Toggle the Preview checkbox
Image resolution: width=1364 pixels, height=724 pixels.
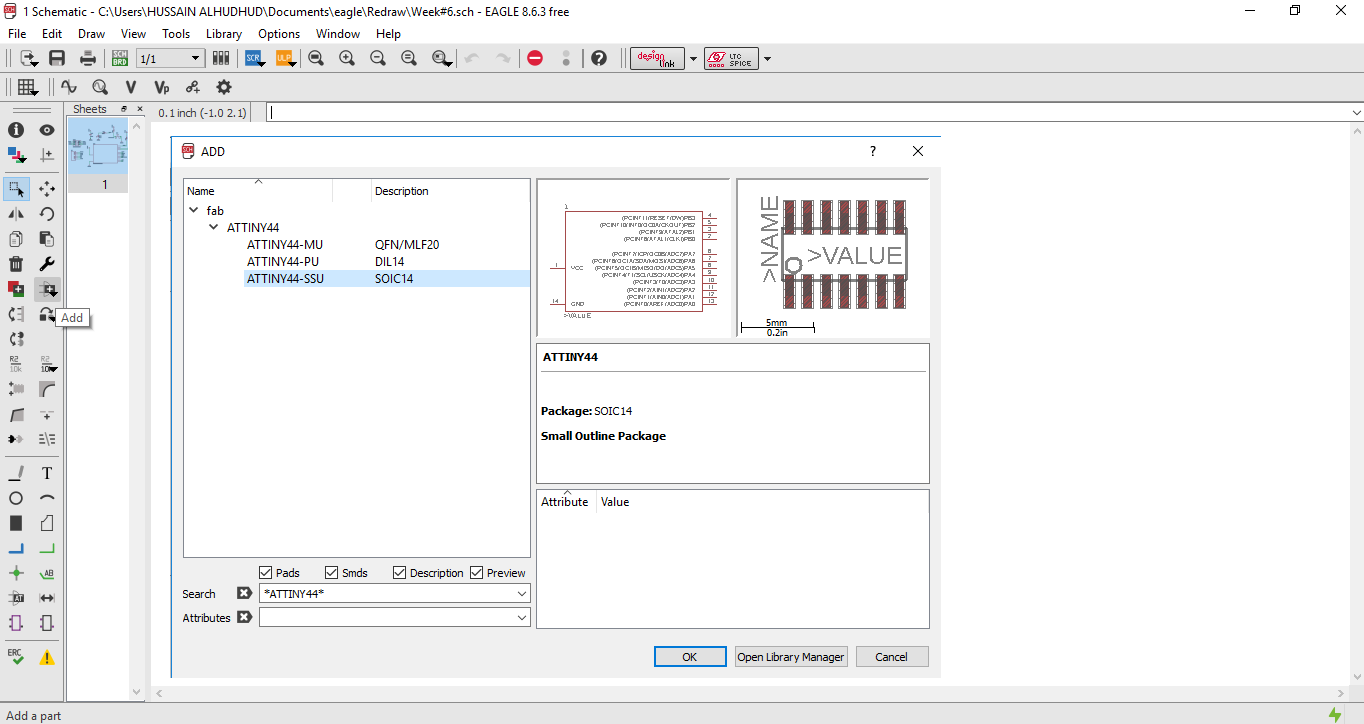tap(476, 573)
